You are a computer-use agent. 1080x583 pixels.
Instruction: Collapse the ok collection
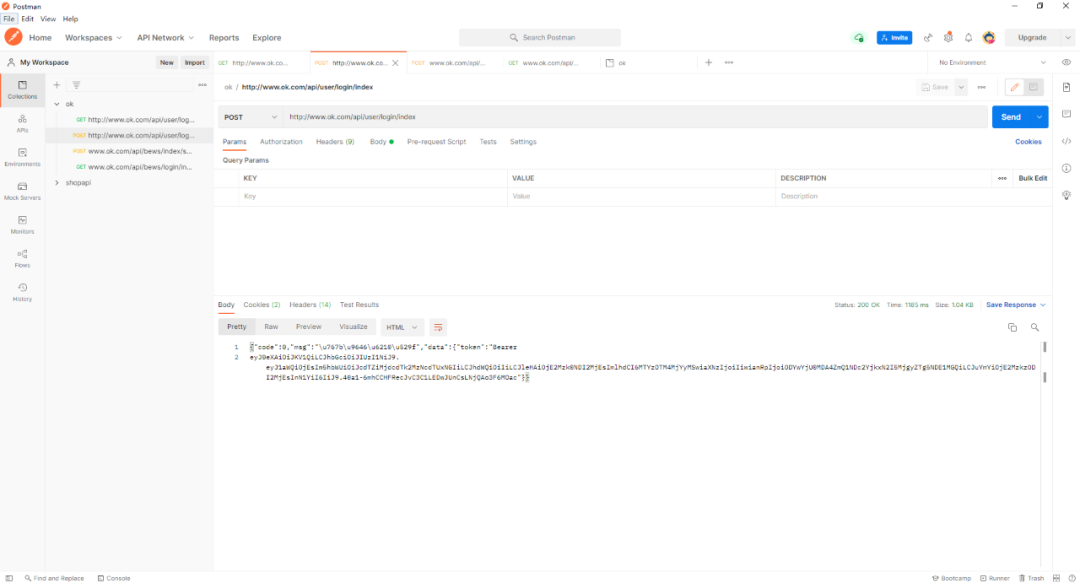click(x=57, y=104)
